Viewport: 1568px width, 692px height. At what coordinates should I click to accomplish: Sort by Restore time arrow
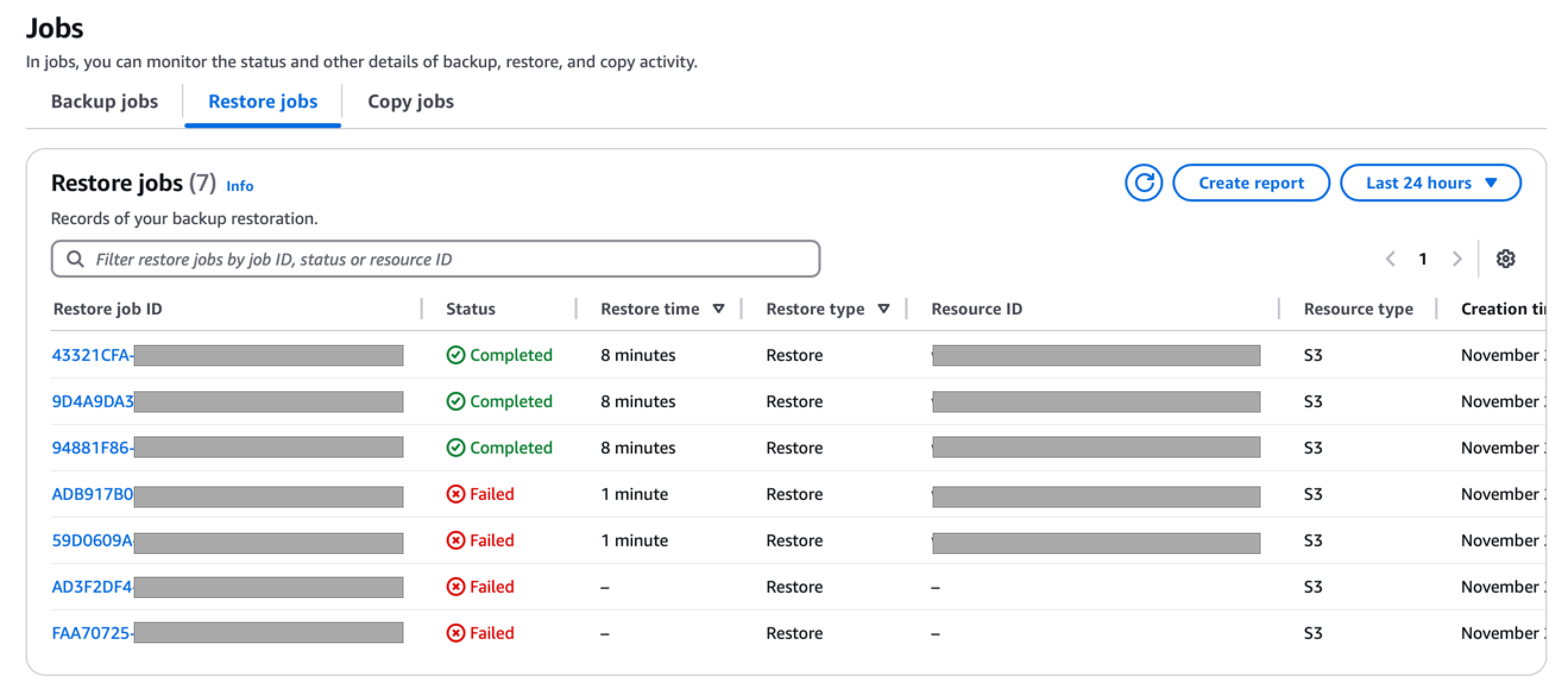(718, 309)
